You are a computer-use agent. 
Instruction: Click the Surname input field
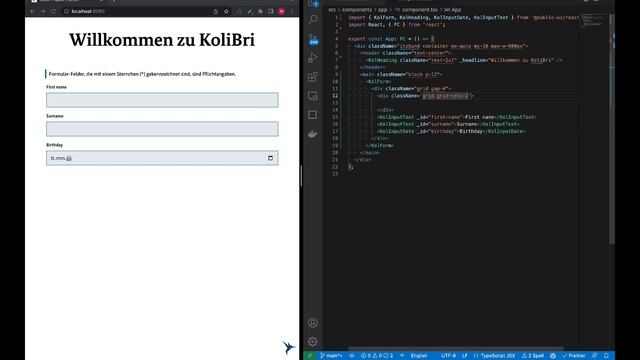point(162,129)
